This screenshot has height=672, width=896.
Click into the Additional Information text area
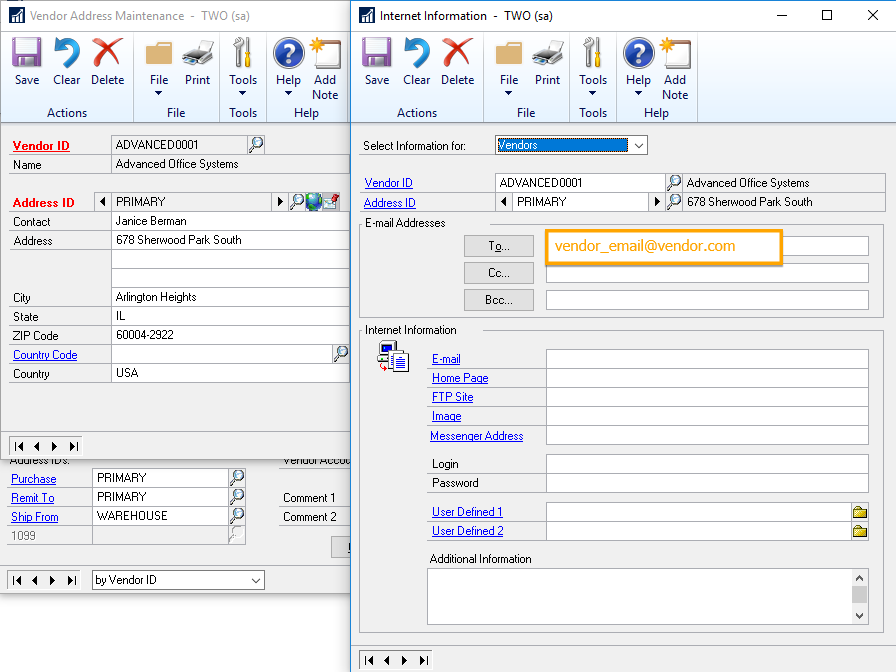639,596
